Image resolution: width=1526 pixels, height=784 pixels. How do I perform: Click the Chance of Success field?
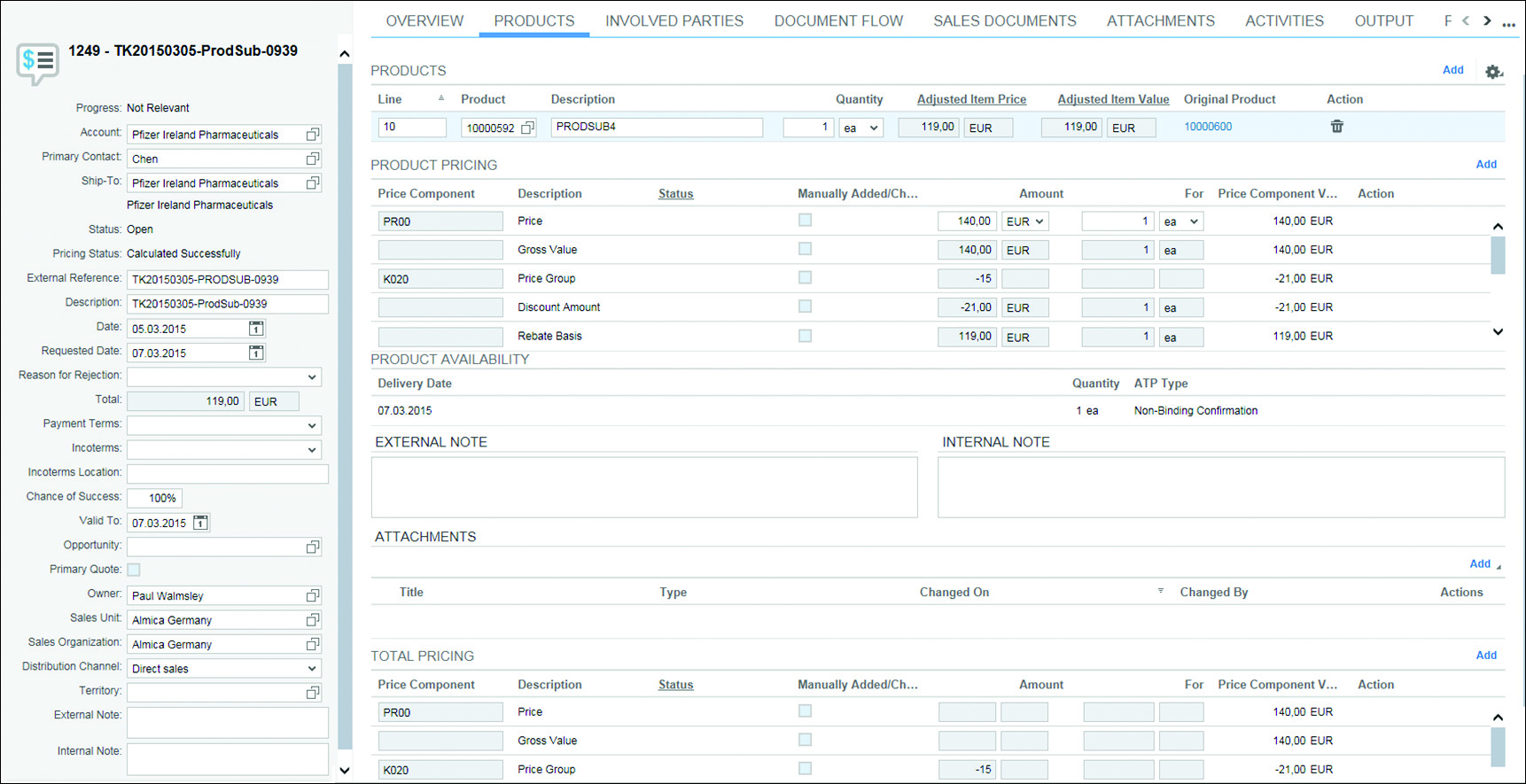pyautogui.click(x=155, y=499)
